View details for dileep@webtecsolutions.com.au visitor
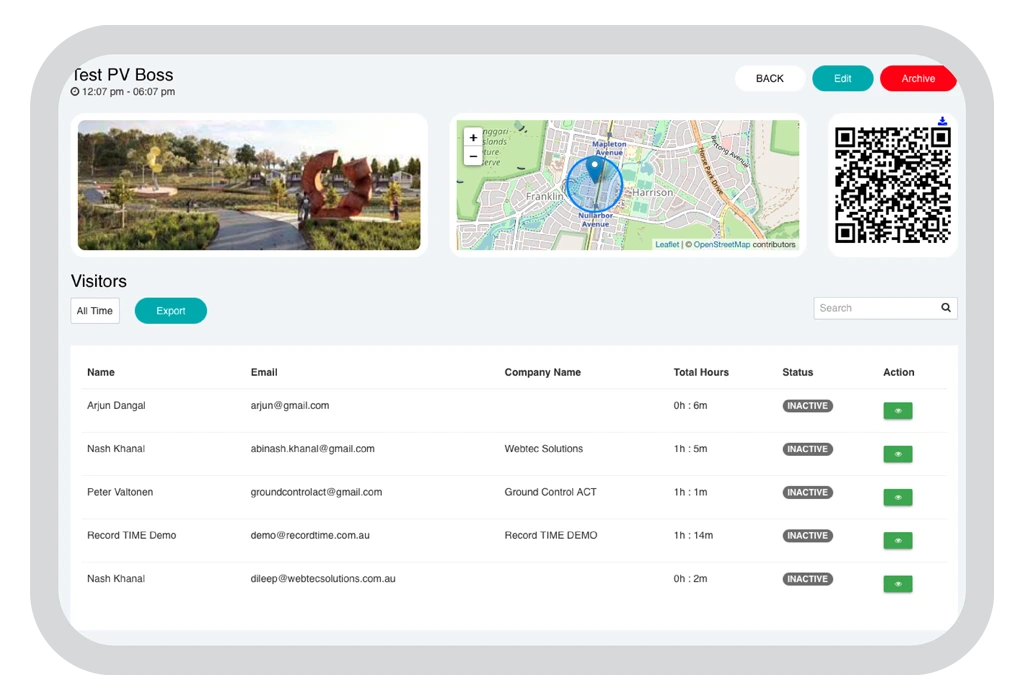The width and height of the screenshot is (1024, 700). click(x=897, y=584)
